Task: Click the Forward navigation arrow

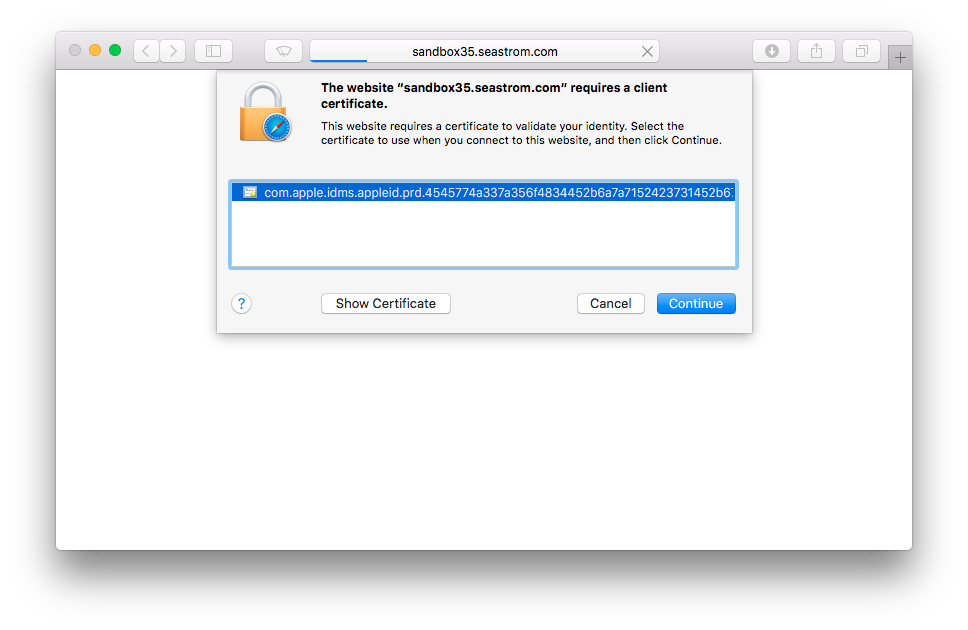Action: coord(172,50)
